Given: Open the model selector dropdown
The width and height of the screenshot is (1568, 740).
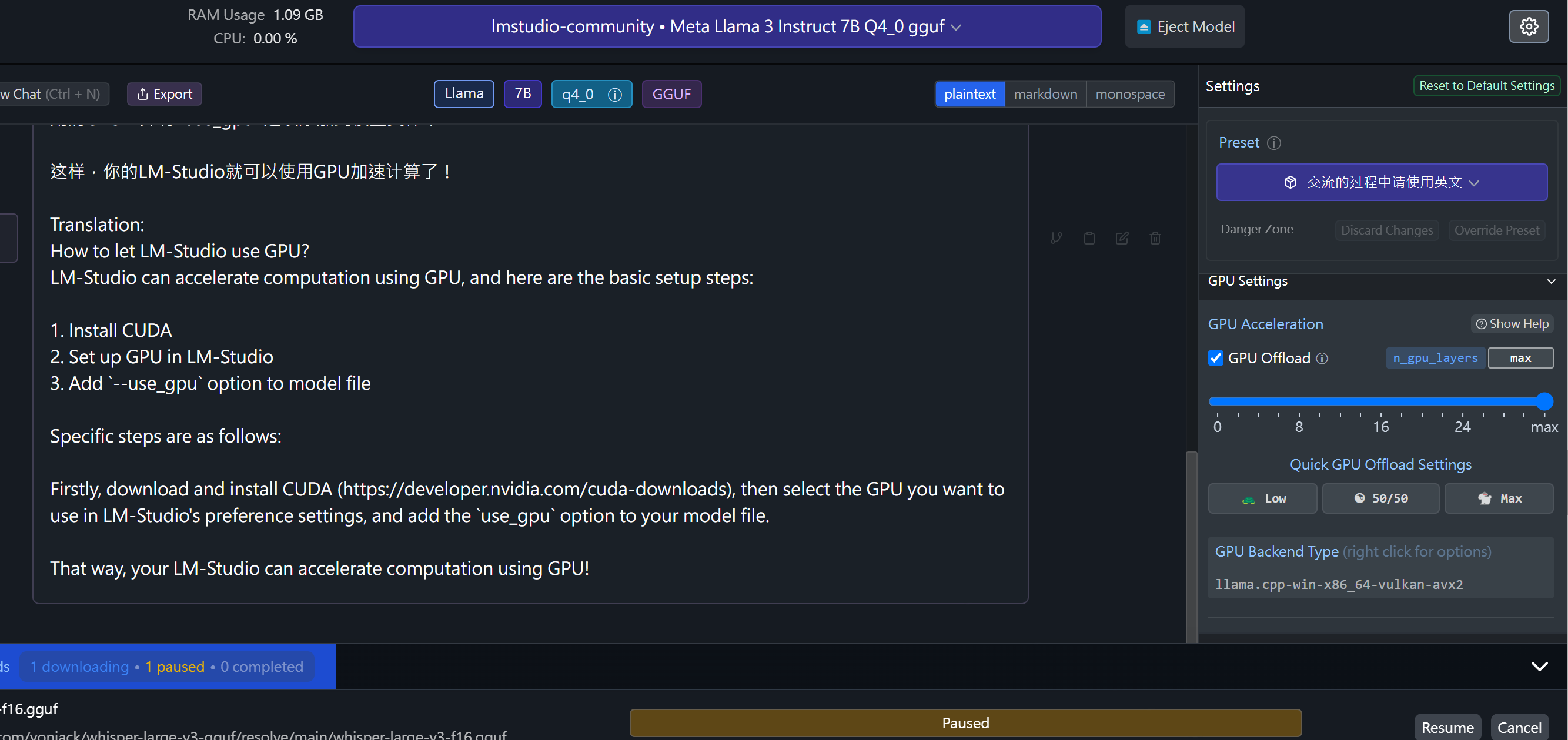Looking at the screenshot, I should coord(727,27).
